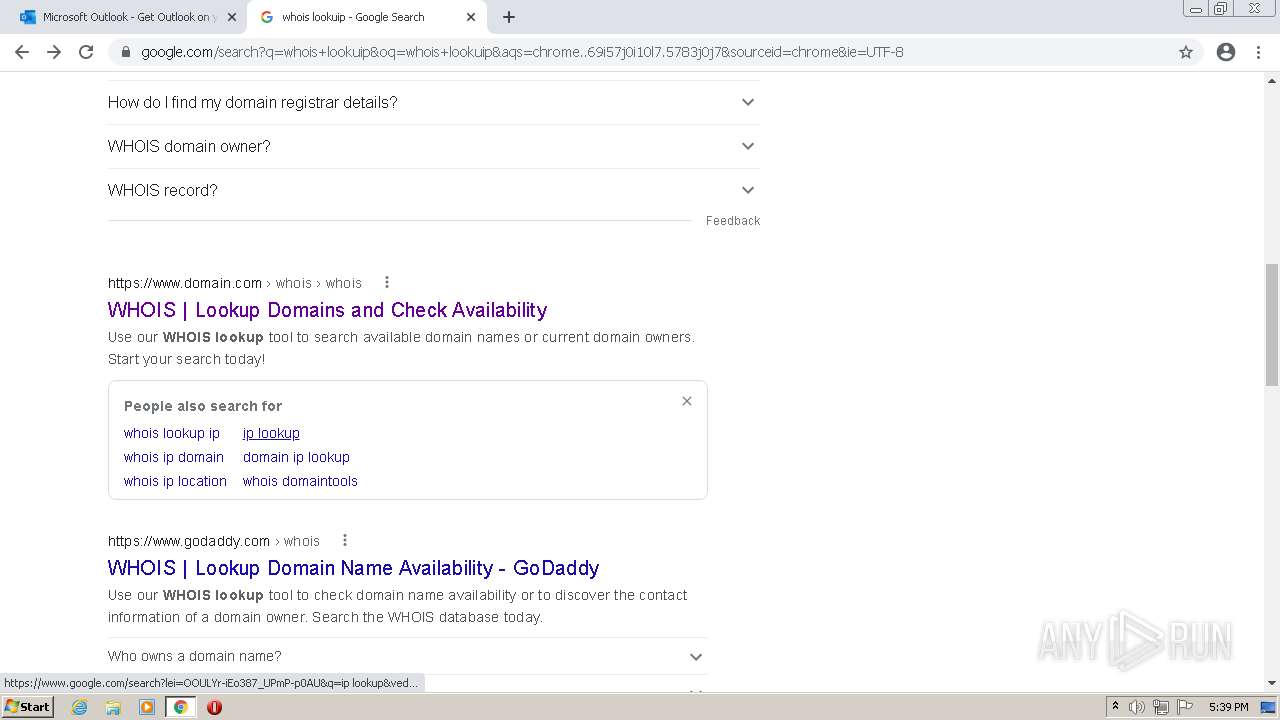1280x720 pixels.
Task: Search for 'whois ip location'
Action: pos(175,481)
